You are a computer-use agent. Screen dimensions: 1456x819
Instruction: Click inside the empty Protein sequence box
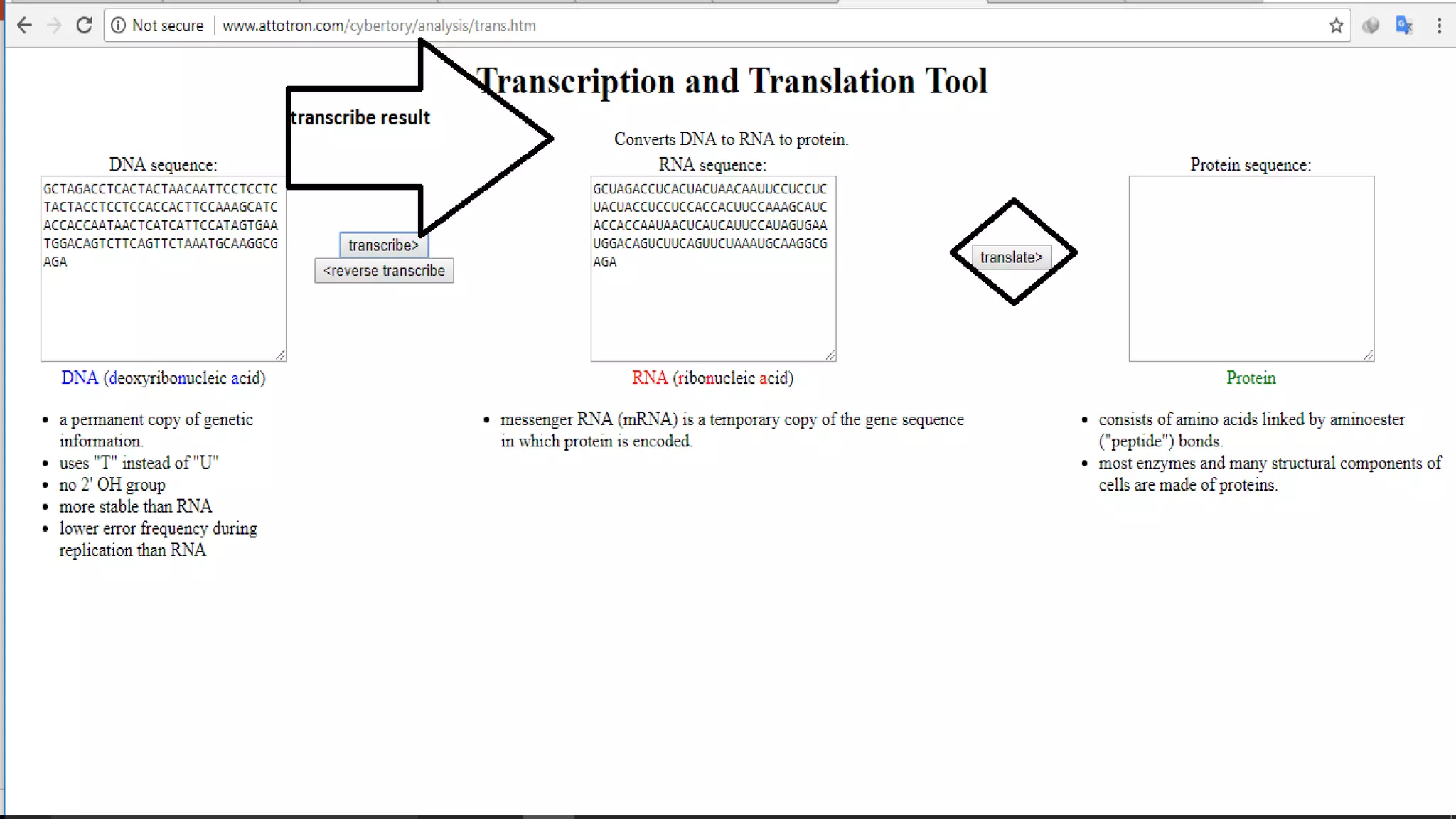point(1251,269)
